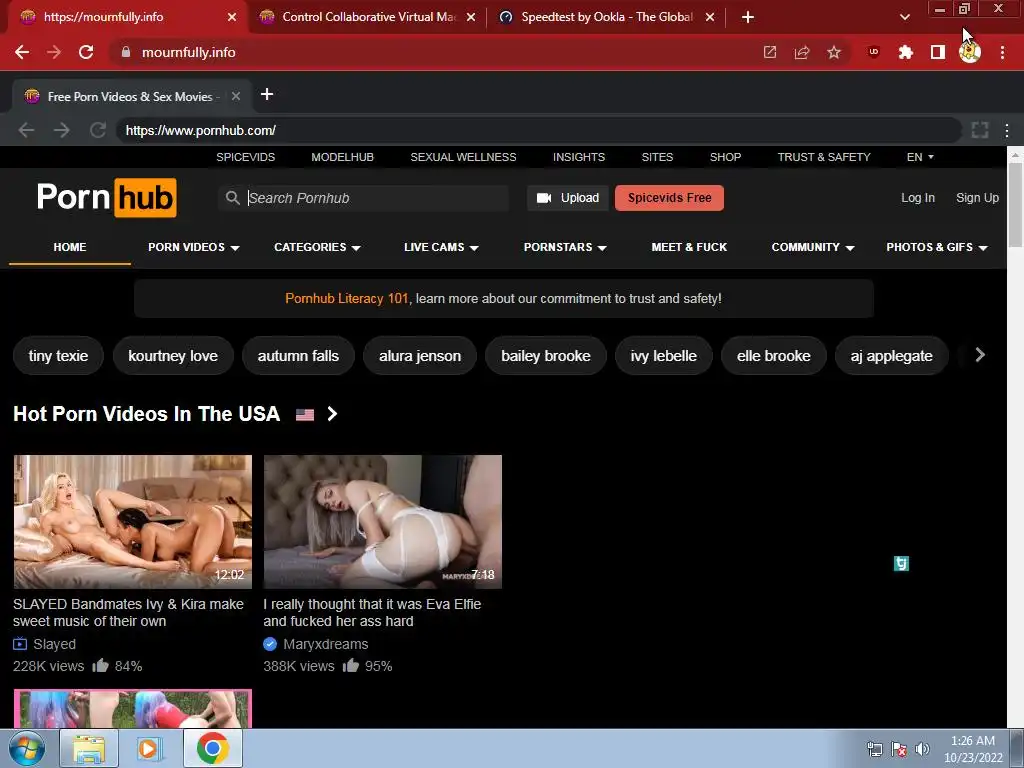Open the Literacy 101 banner link
Image resolution: width=1024 pixels, height=768 pixels.
[x=346, y=298]
